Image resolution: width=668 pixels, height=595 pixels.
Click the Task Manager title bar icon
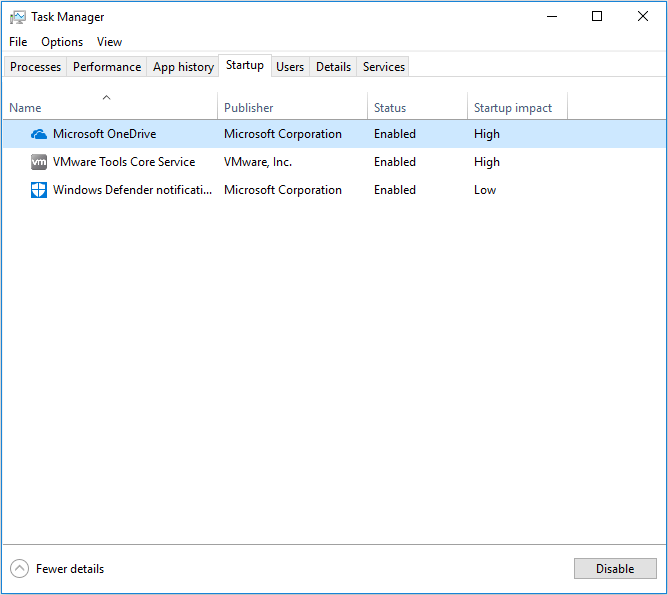[x=17, y=17]
